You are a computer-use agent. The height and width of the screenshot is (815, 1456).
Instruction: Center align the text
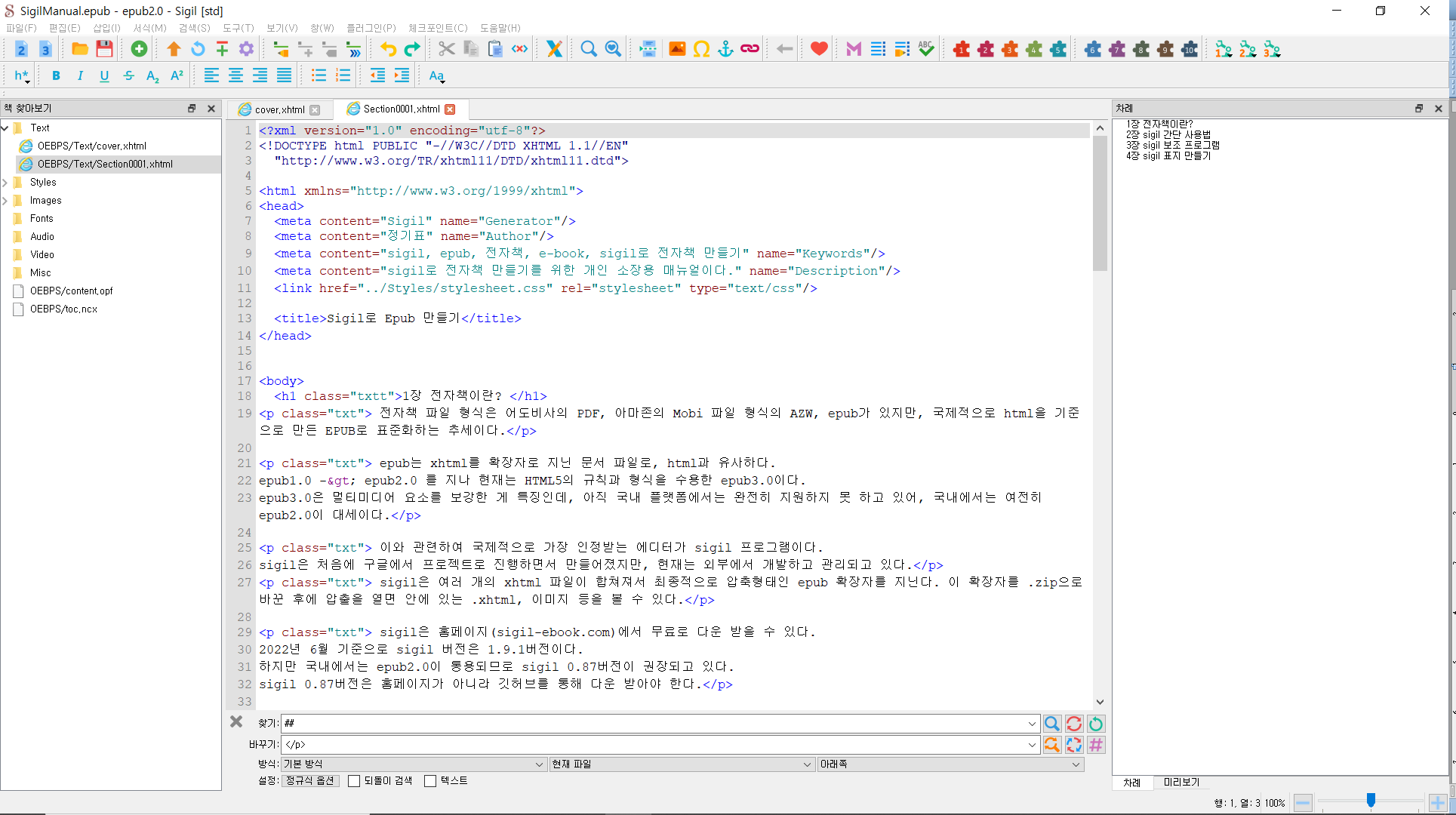tap(235, 75)
